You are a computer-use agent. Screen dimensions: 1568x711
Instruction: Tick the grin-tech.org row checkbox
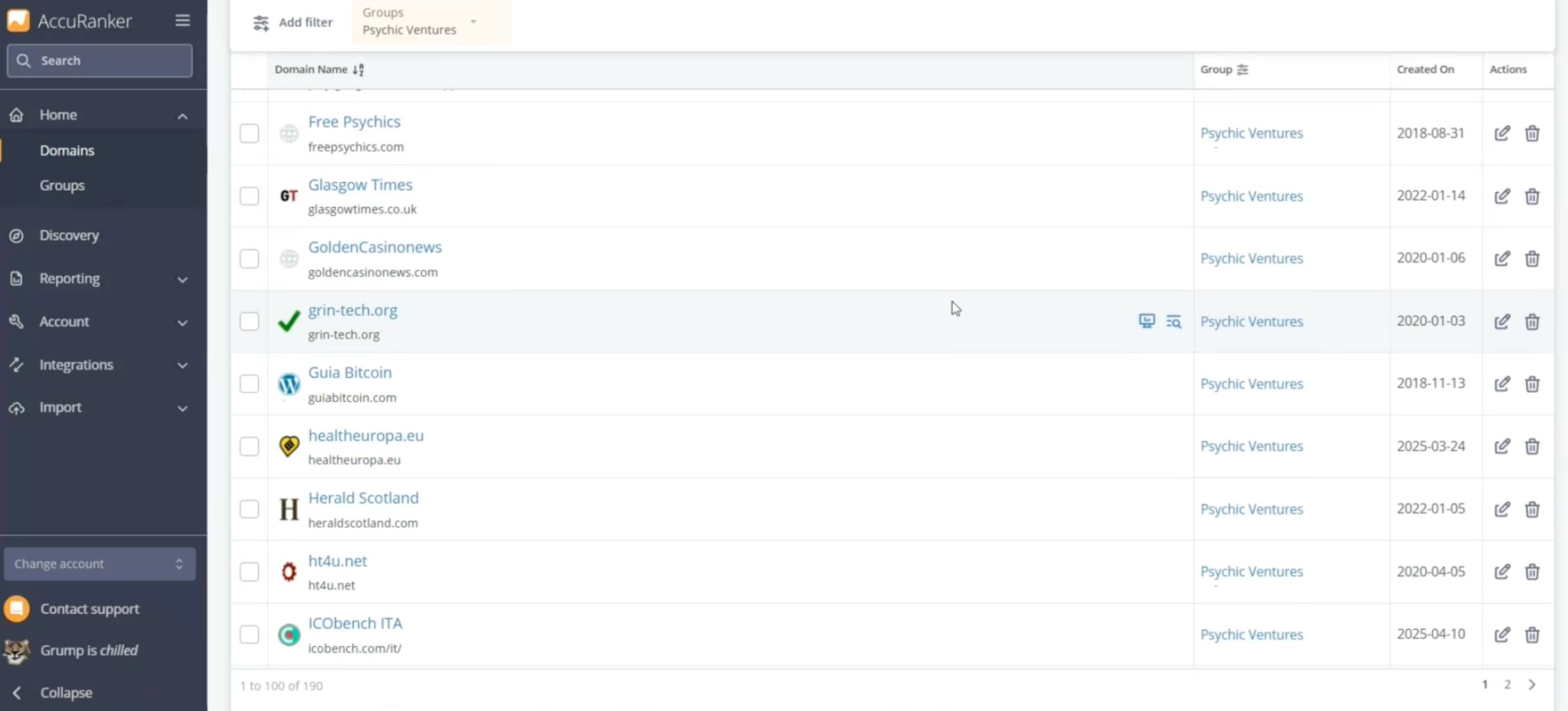249,321
